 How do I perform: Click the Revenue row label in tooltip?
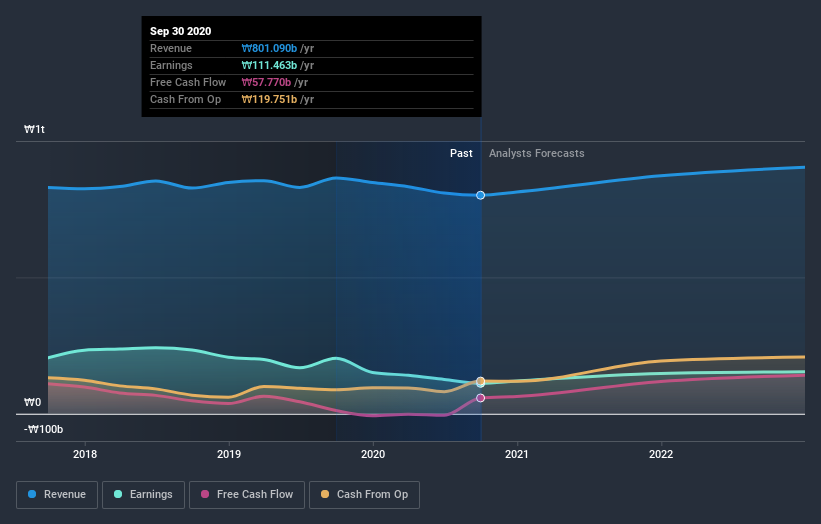tap(171, 48)
